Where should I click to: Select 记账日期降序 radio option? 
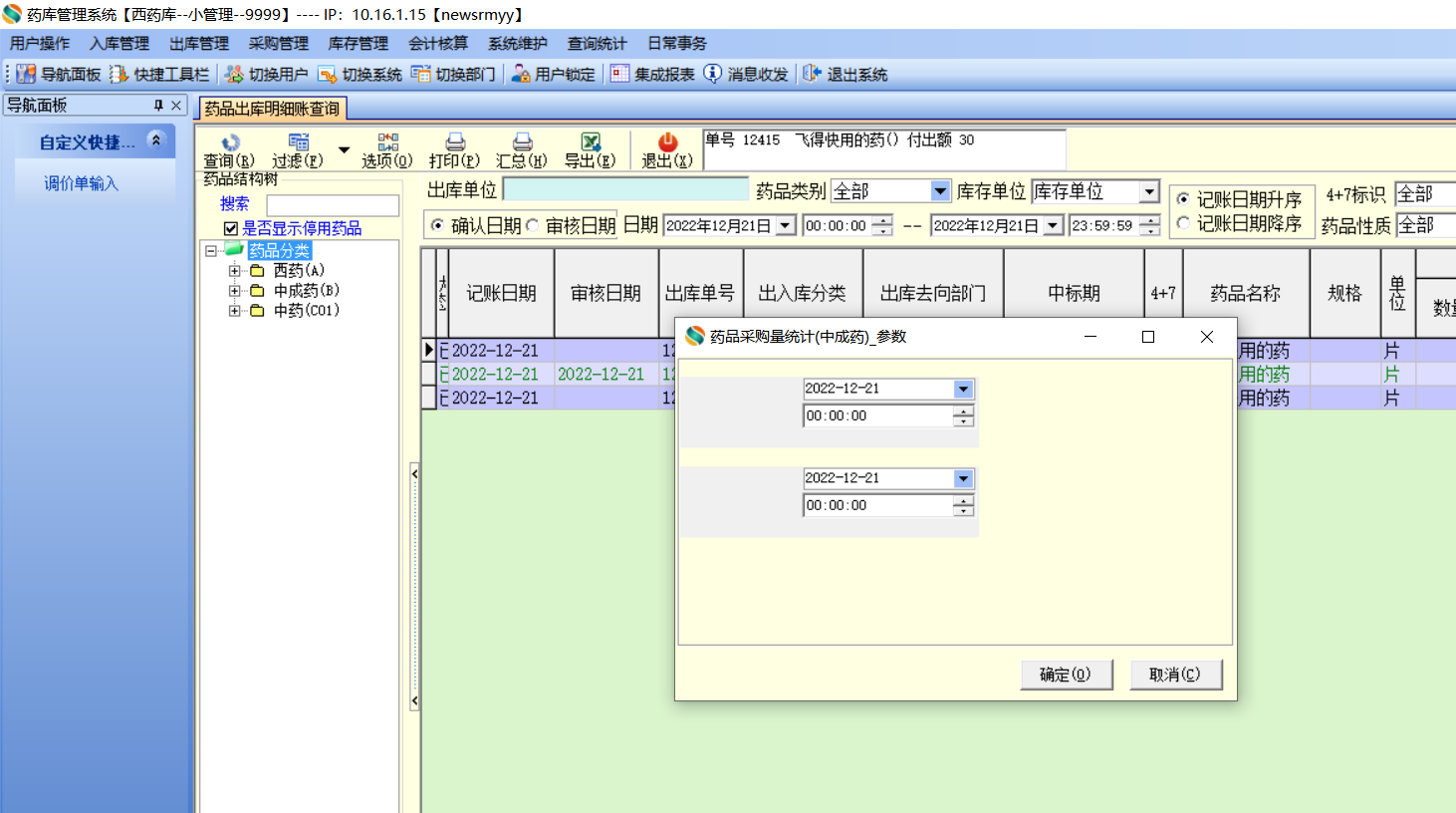(1183, 223)
